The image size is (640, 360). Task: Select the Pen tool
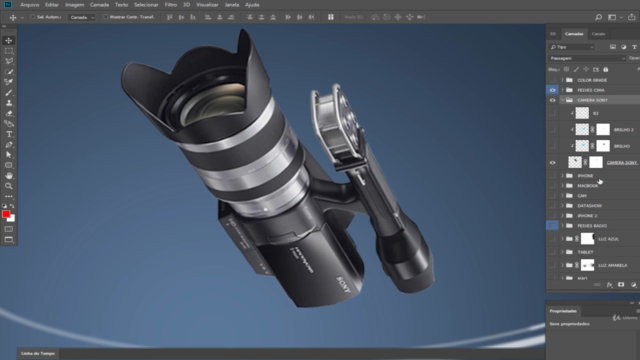click(x=9, y=144)
